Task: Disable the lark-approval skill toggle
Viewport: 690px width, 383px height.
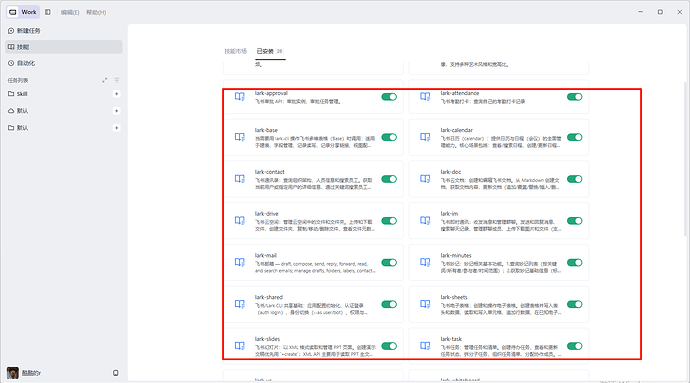Action: pos(389,97)
